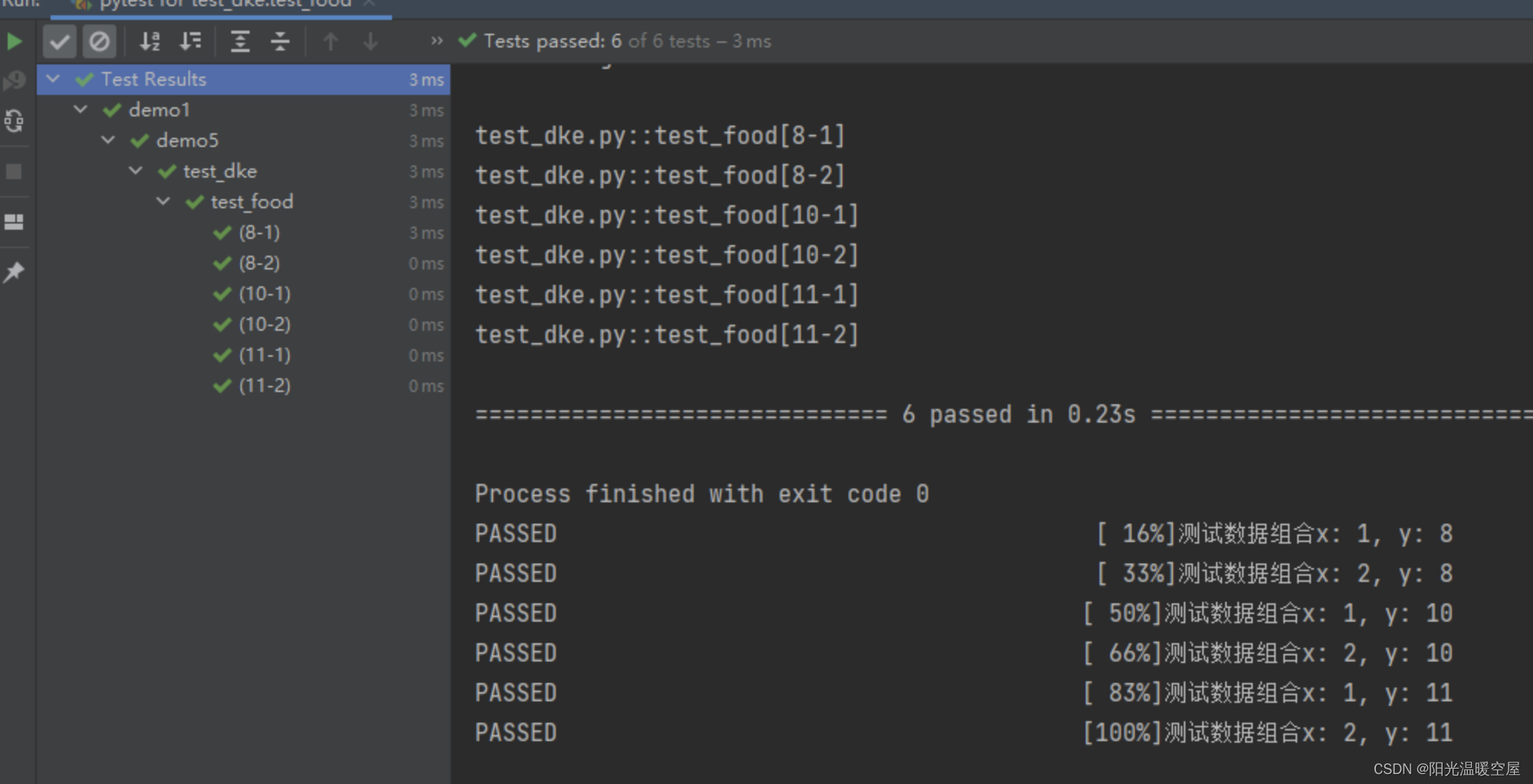Viewport: 1533px width, 784px height.
Task: Toggle Show Passed tests checkmark
Action: pos(59,41)
